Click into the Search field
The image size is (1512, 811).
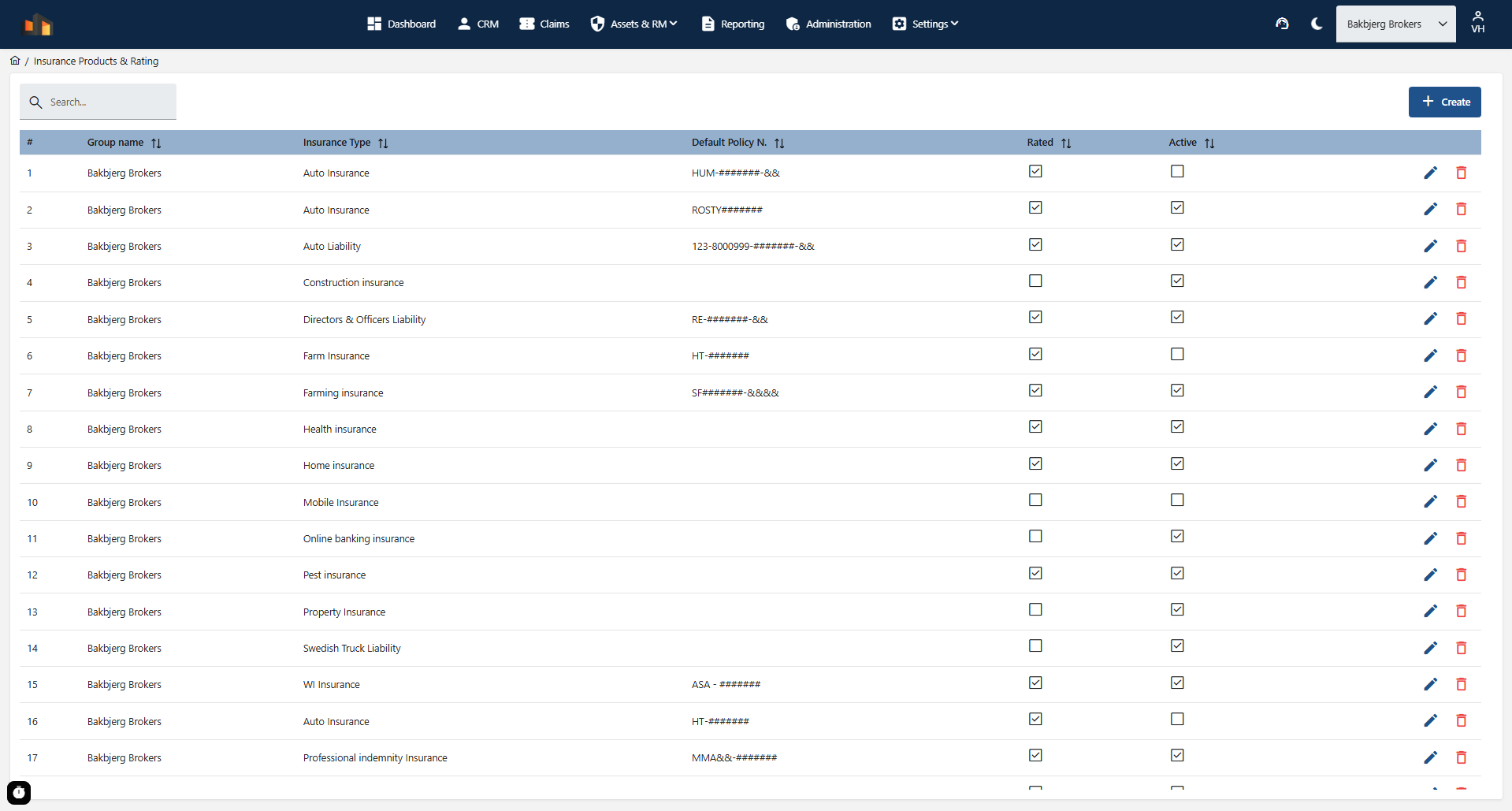98,102
